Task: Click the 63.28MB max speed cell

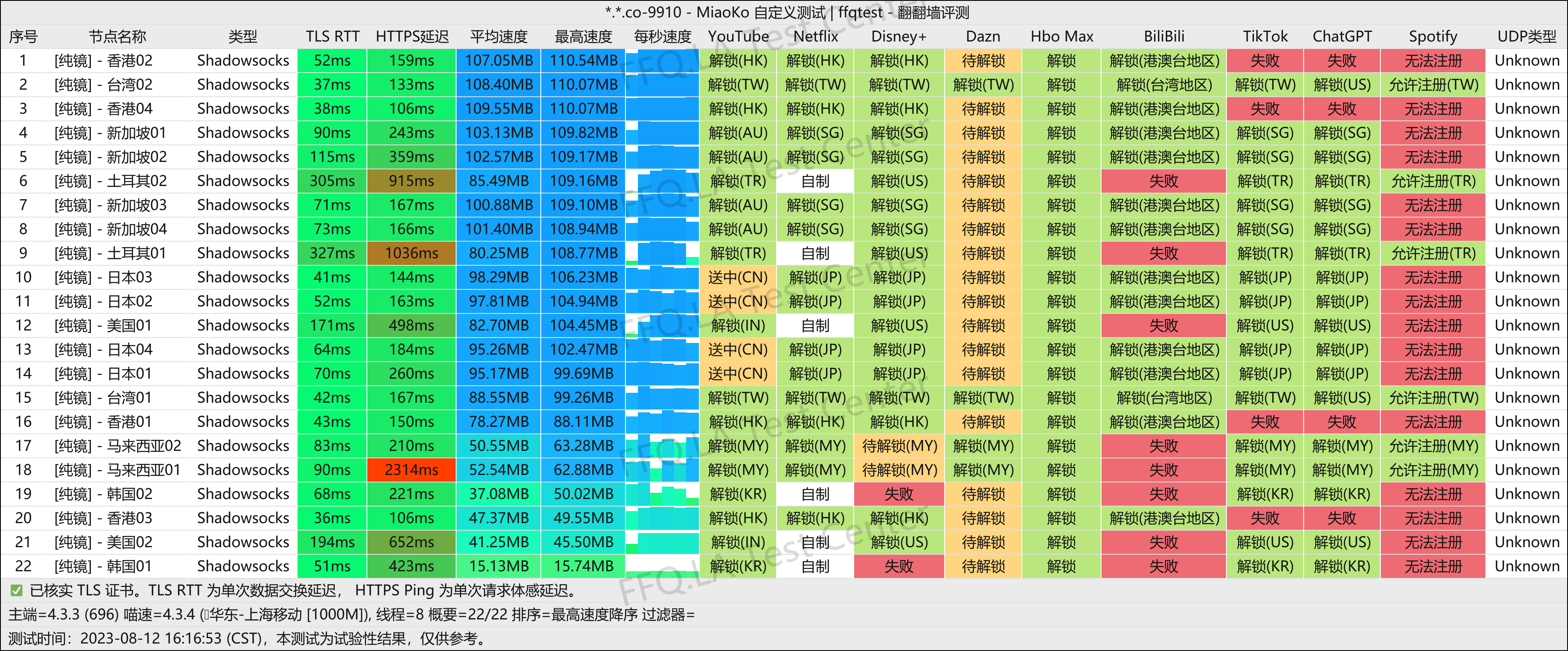Action: point(583,446)
